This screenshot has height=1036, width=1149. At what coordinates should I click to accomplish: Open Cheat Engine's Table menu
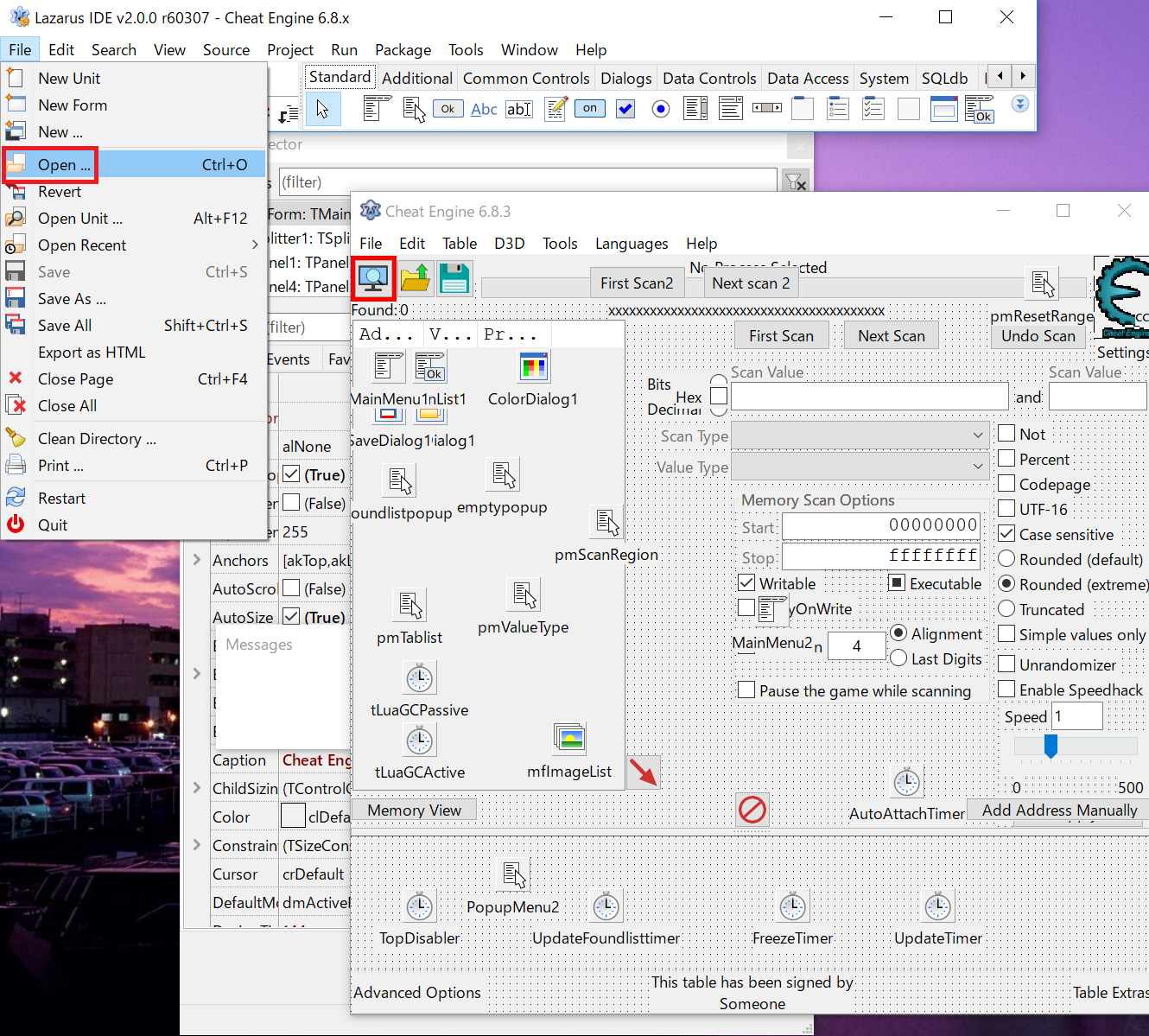pyautogui.click(x=460, y=244)
